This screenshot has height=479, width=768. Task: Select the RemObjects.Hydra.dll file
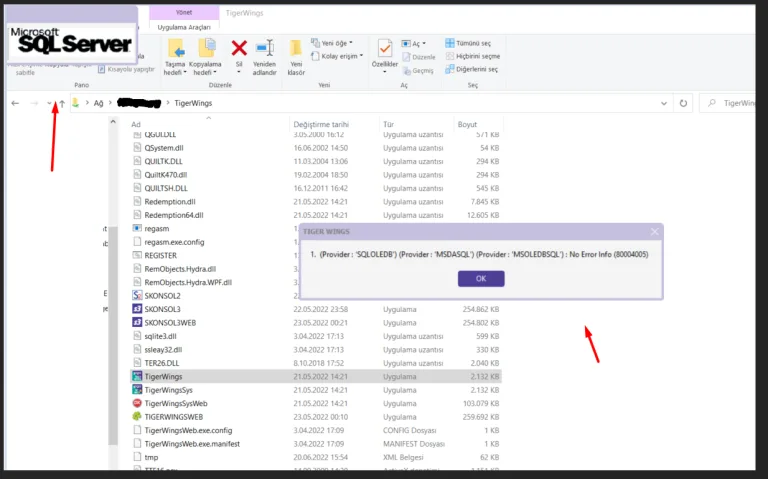point(180,269)
